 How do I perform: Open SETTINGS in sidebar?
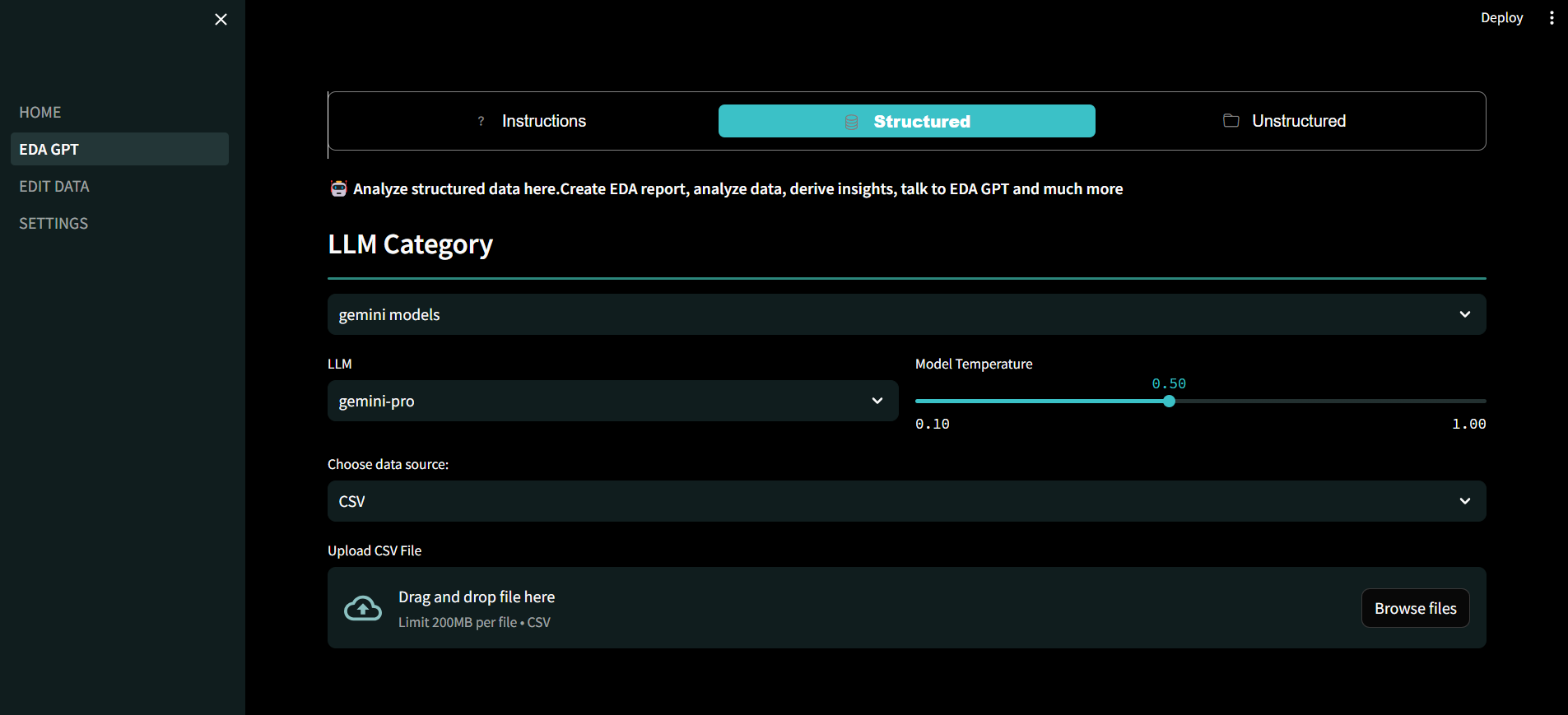pos(119,223)
